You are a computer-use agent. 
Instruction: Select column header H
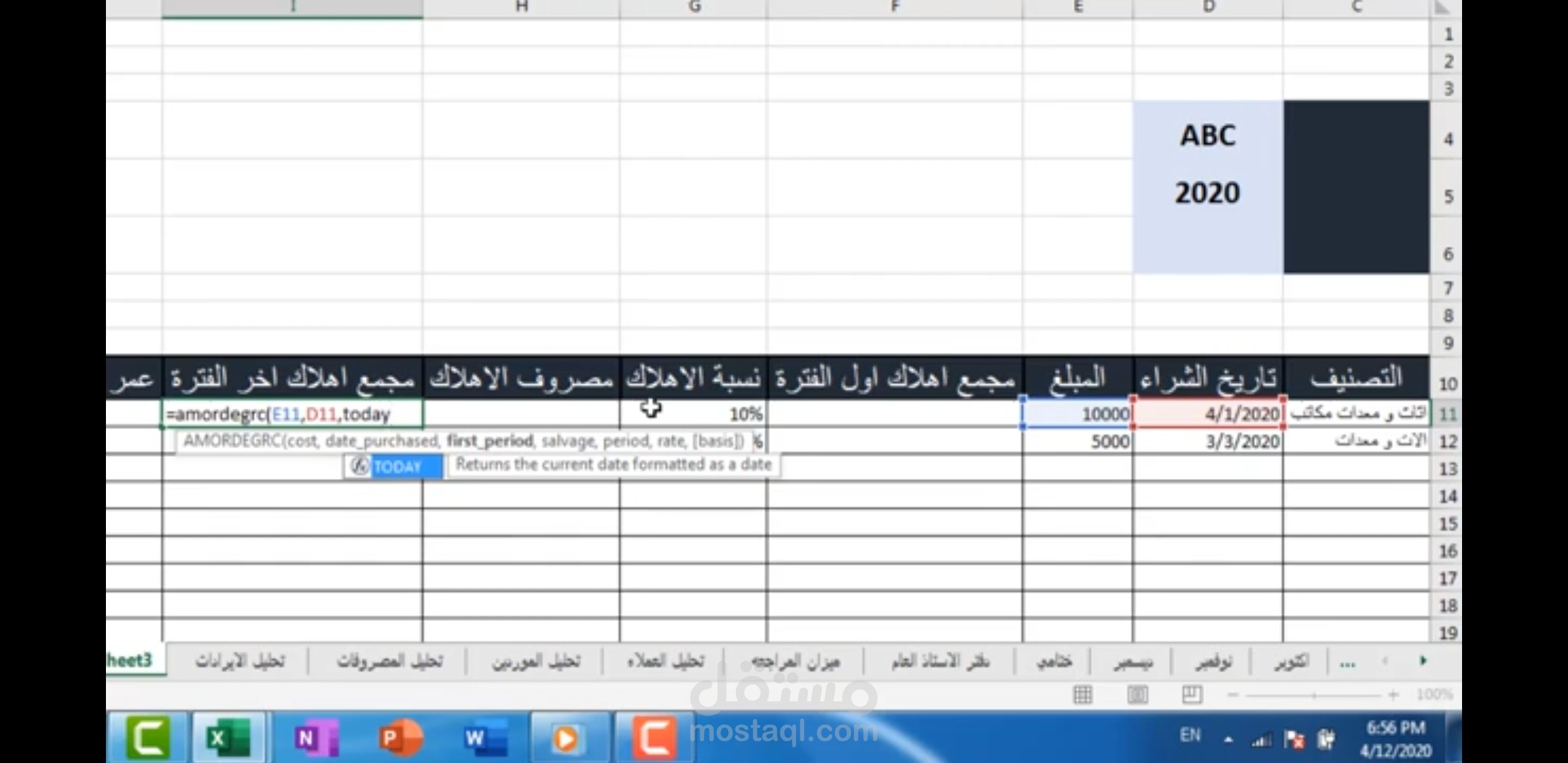tap(521, 8)
